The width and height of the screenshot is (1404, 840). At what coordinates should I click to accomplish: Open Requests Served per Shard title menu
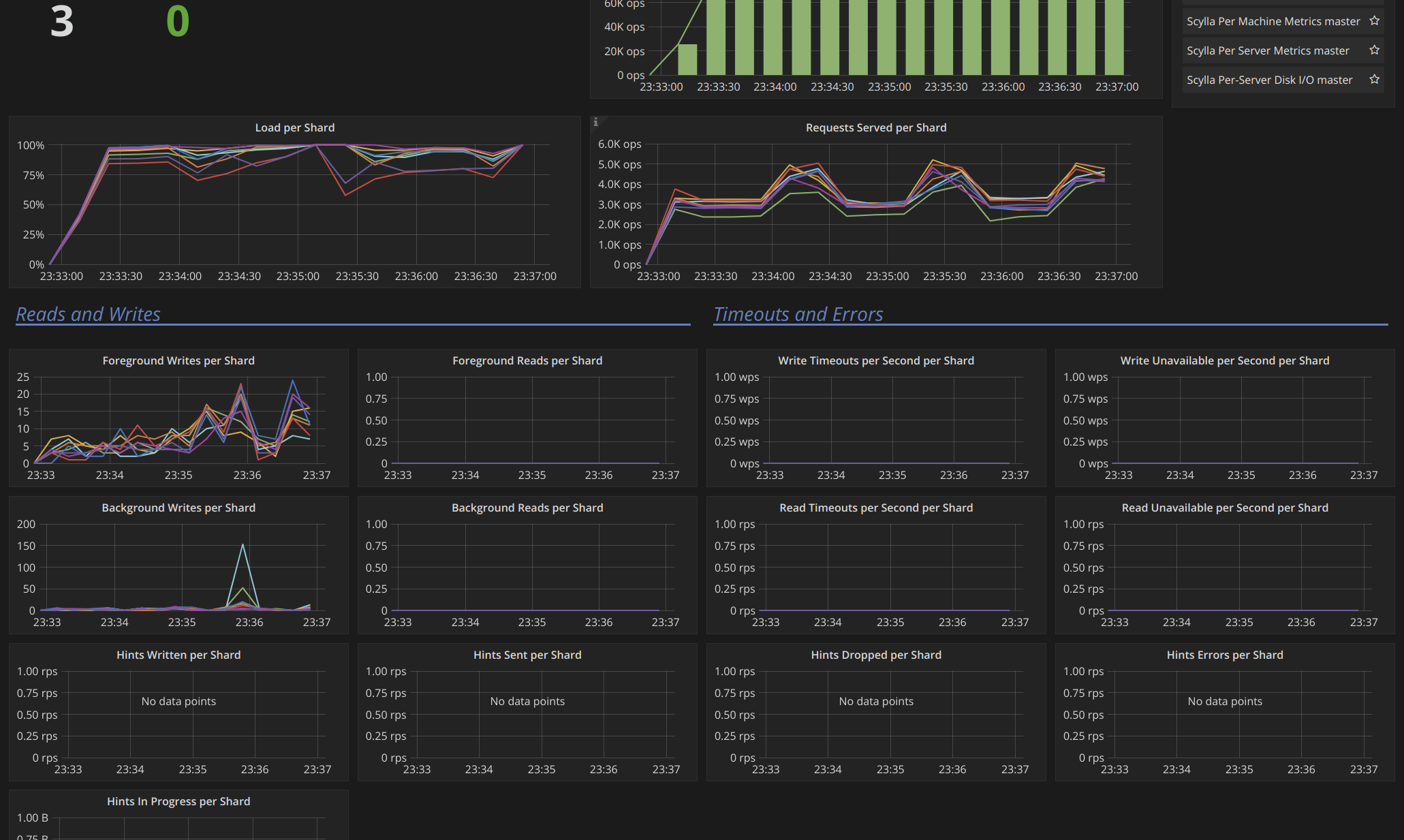[x=875, y=127]
